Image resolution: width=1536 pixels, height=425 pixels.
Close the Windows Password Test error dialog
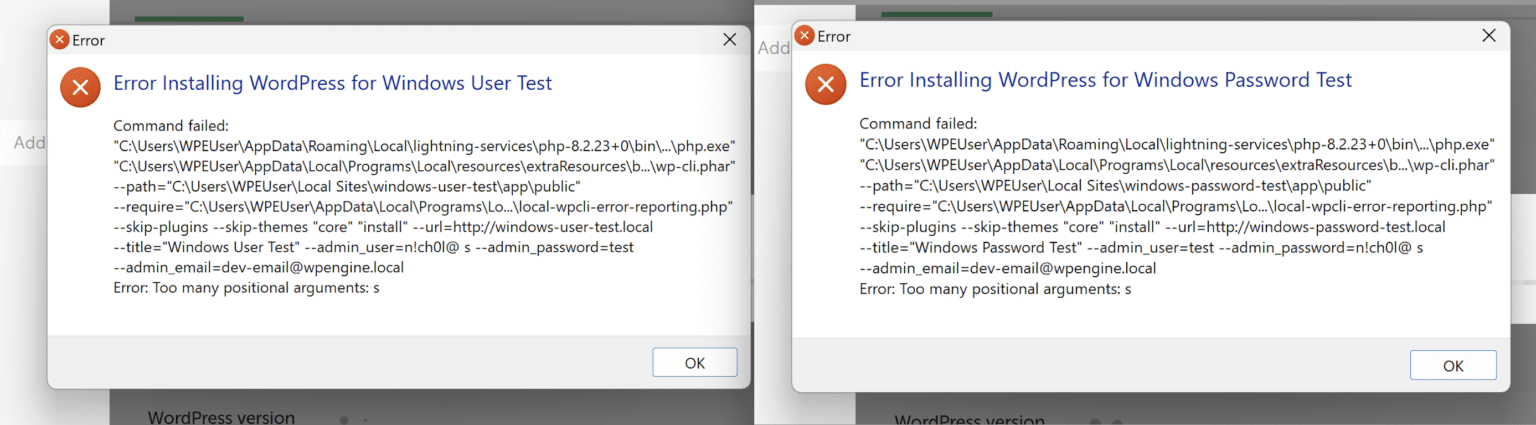coord(1488,36)
